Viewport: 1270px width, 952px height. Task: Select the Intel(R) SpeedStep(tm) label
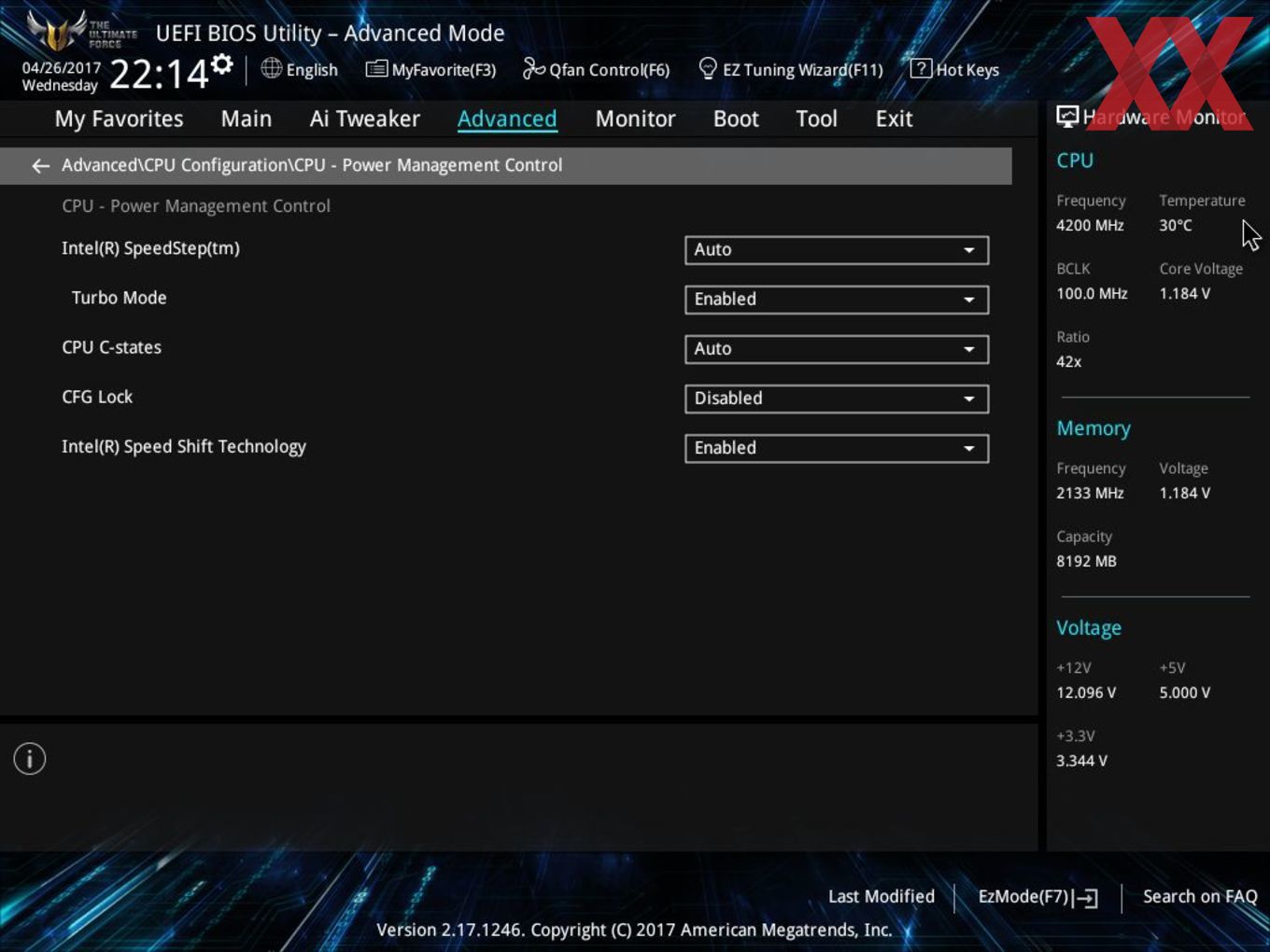(150, 248)
